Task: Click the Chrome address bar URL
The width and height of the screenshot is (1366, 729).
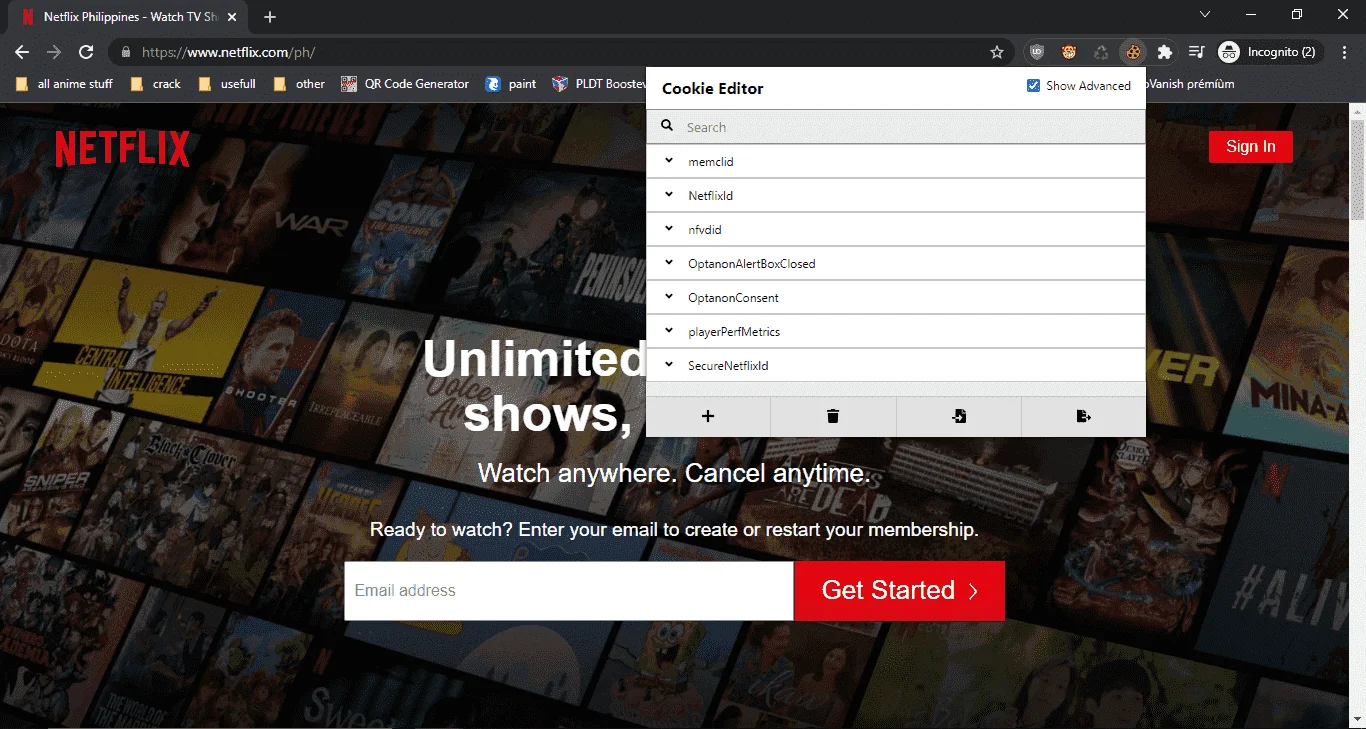Action: (229, 52)
